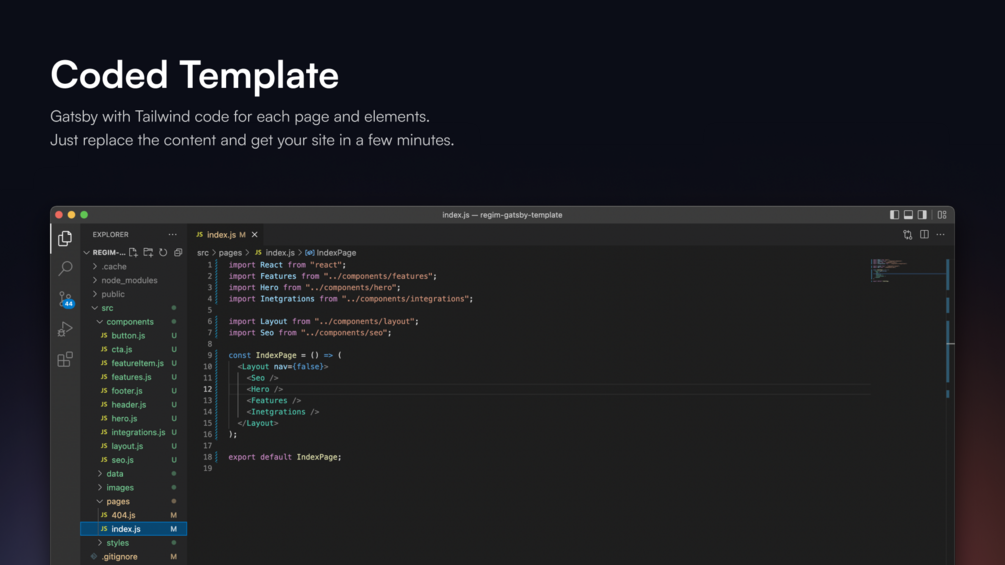This screenshot has height=565, width=1005.
Task: Close the index.js editor tab
Action: pos(254,234)
